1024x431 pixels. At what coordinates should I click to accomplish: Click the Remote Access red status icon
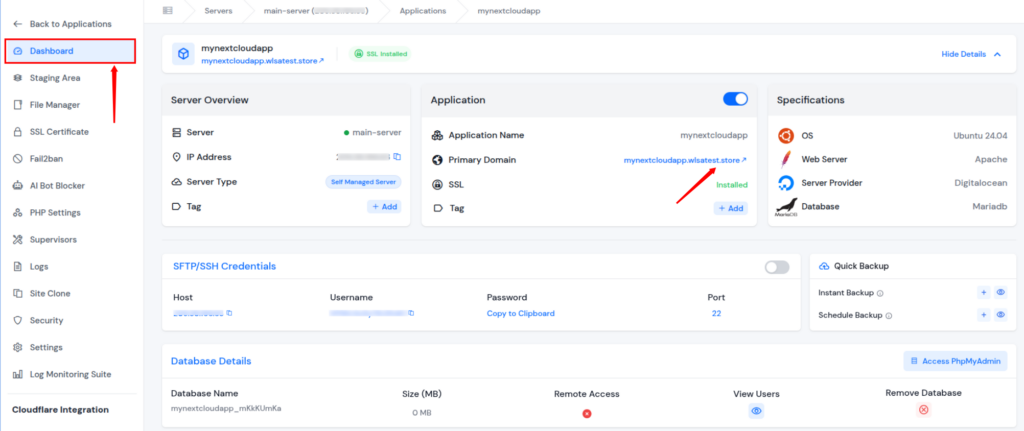586,413
